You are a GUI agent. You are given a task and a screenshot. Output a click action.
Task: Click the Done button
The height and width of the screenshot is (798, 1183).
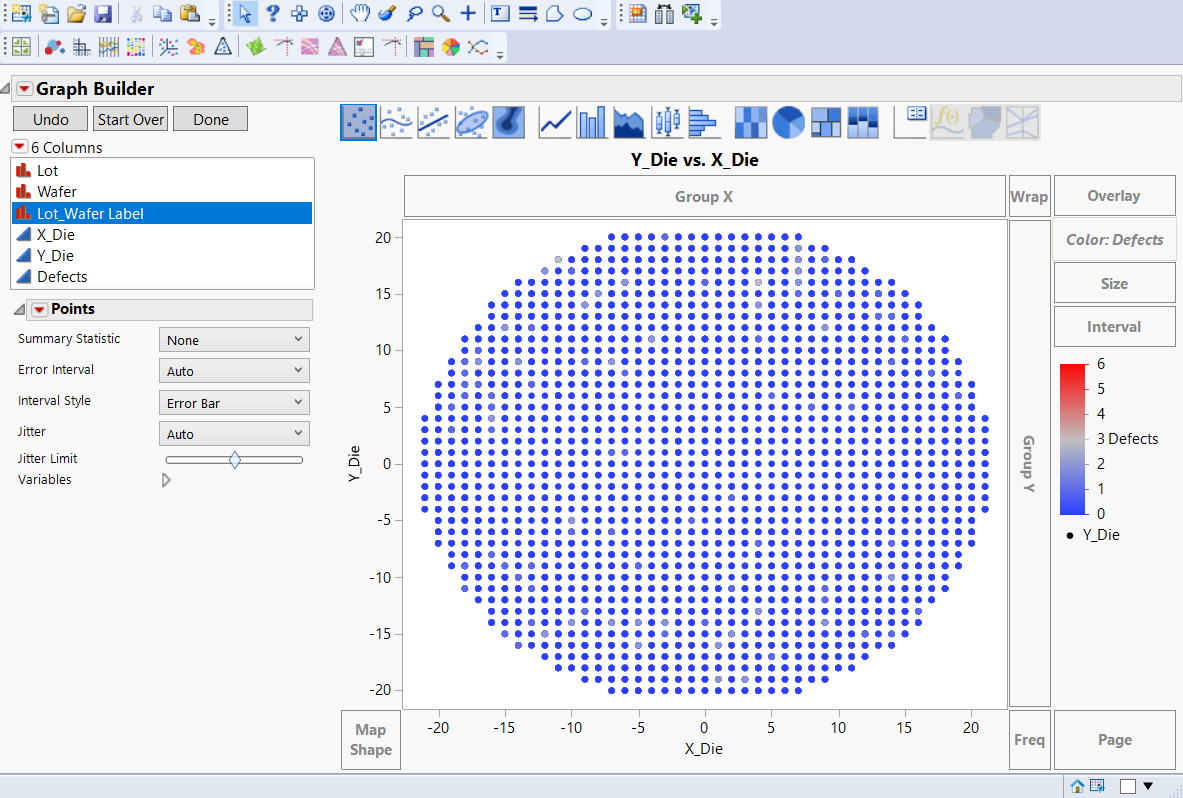[210, 118]
